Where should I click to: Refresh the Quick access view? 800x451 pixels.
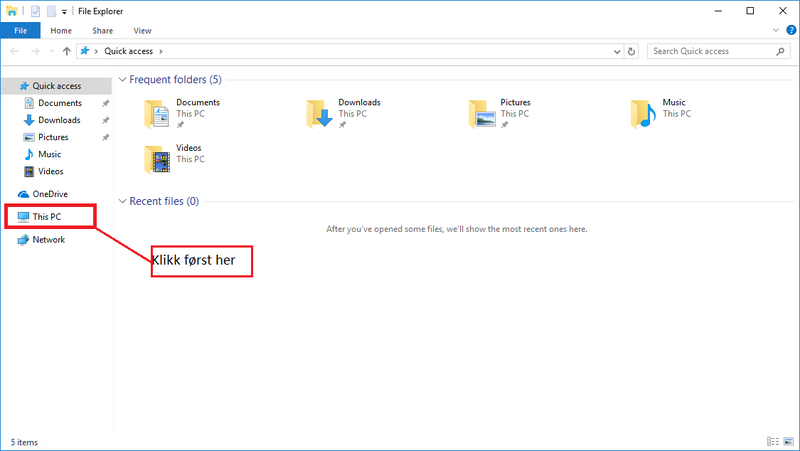631,52
